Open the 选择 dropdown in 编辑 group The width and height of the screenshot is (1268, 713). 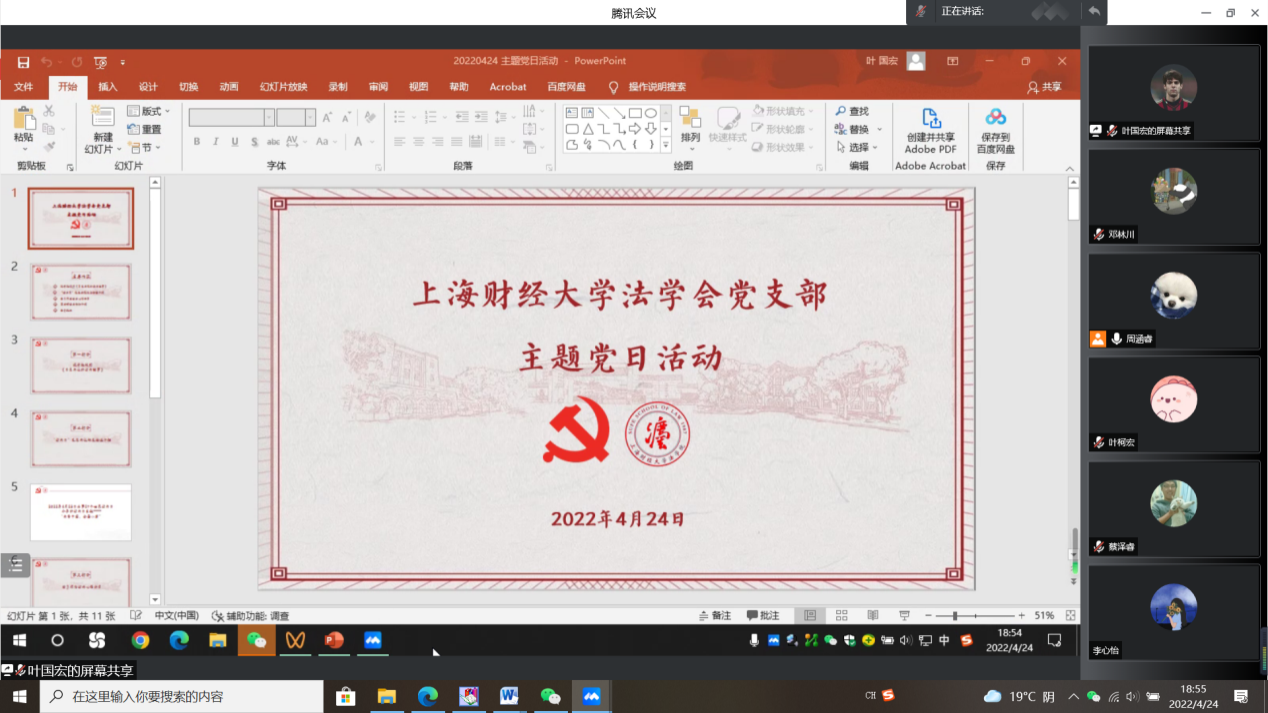(859, 148)
